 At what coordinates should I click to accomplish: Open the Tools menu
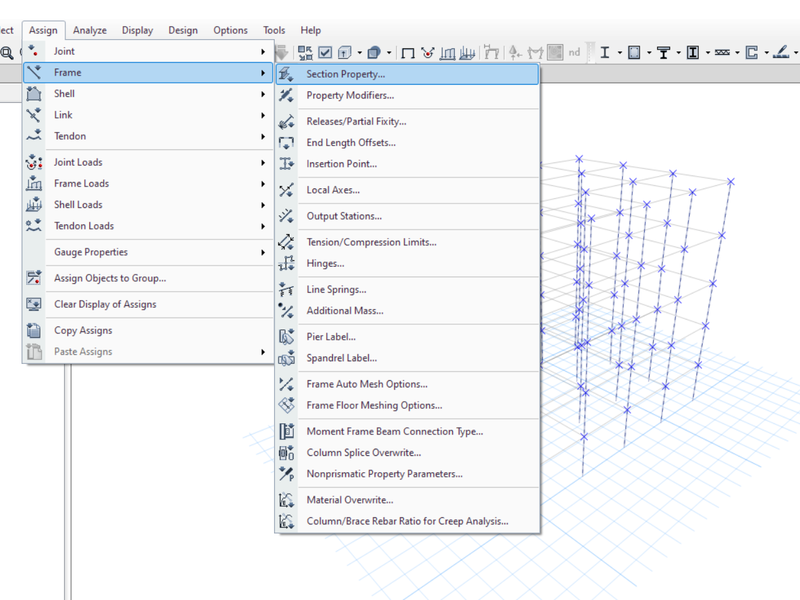274,30
